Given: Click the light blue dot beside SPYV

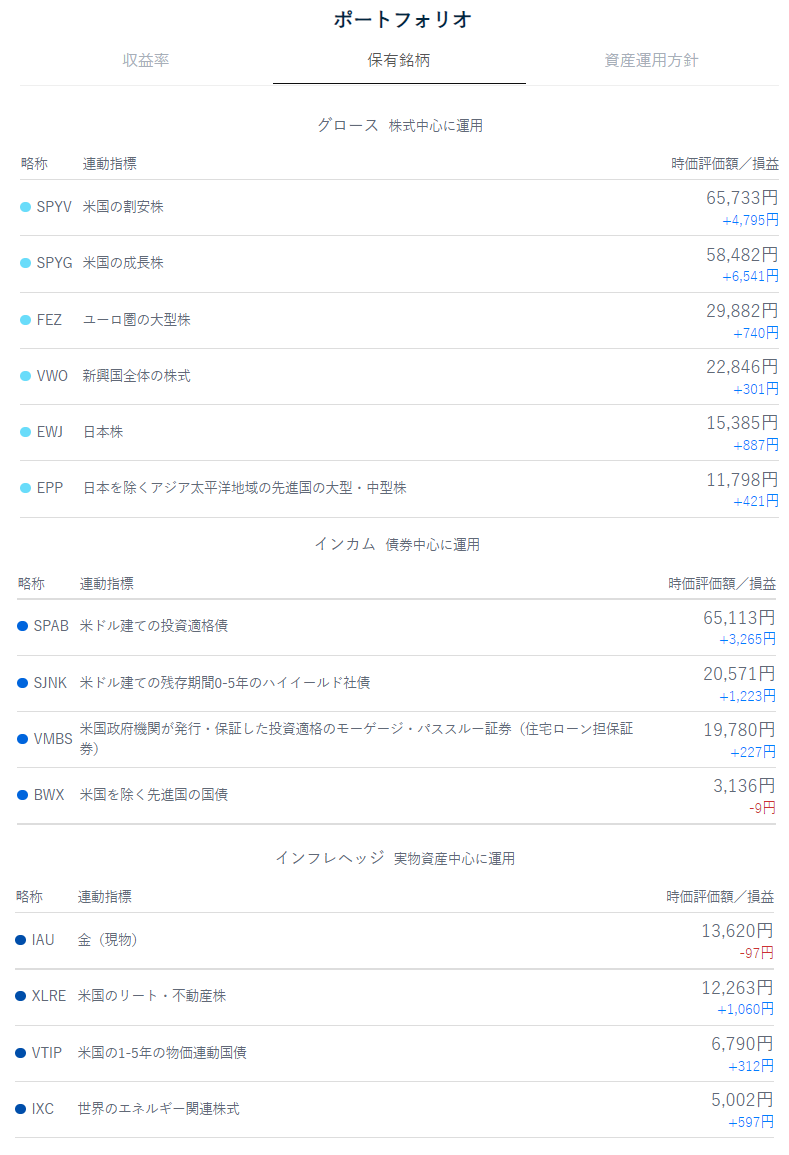Looking at the screenshot, I should [x=25, y=207].
